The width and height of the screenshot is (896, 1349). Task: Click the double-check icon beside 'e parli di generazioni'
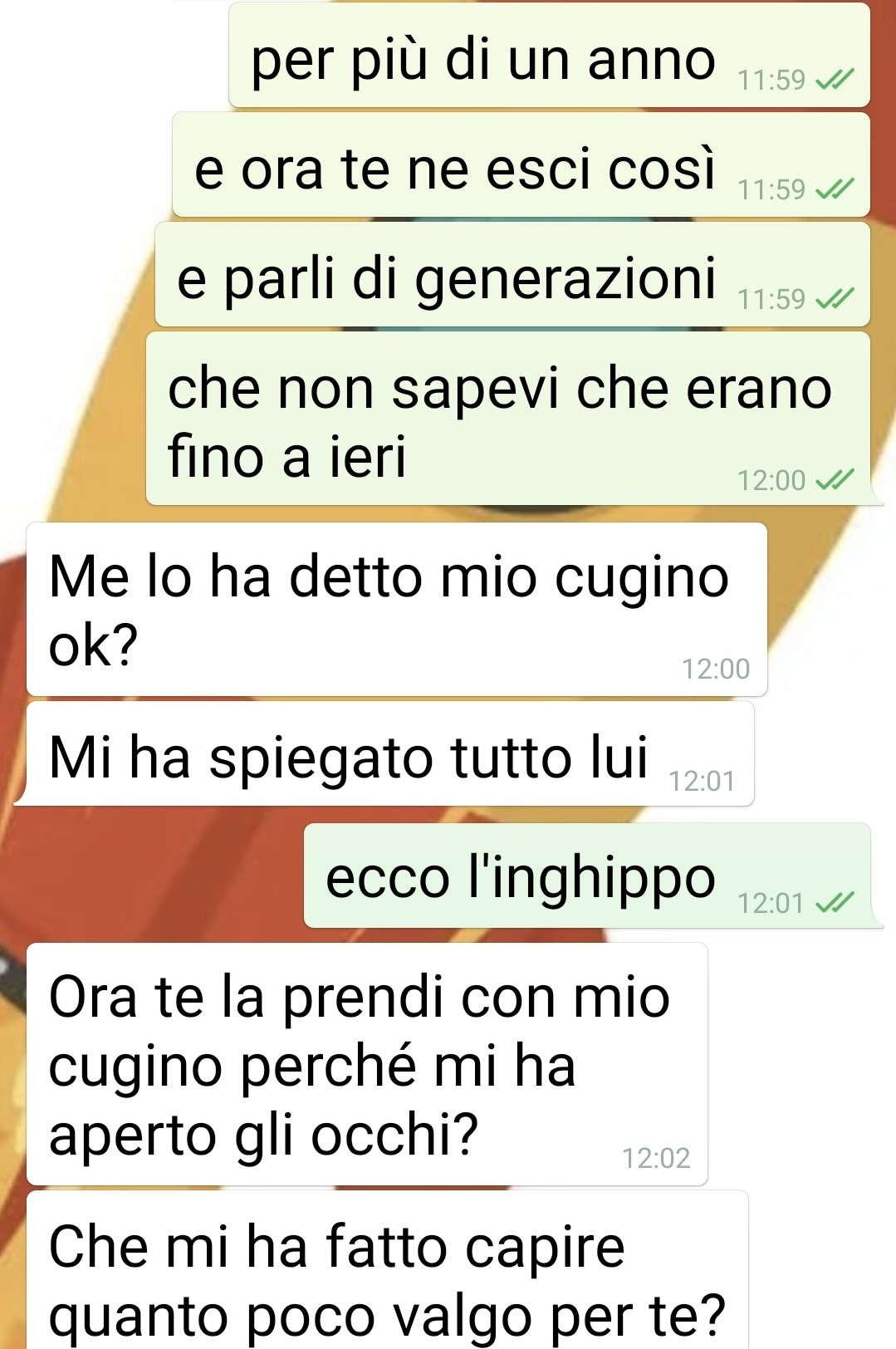click(835, 299)
